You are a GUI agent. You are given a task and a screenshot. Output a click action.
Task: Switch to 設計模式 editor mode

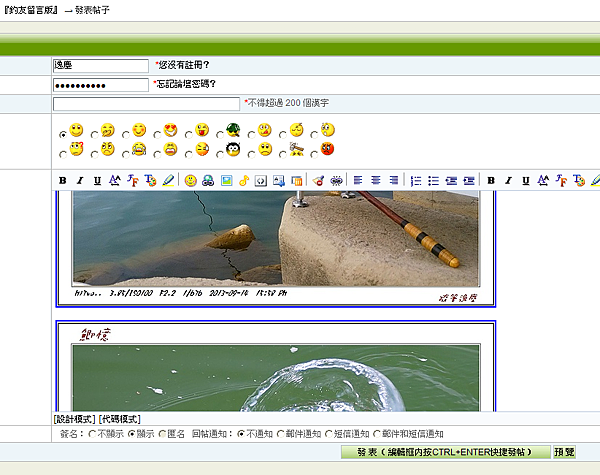(74, 419)
